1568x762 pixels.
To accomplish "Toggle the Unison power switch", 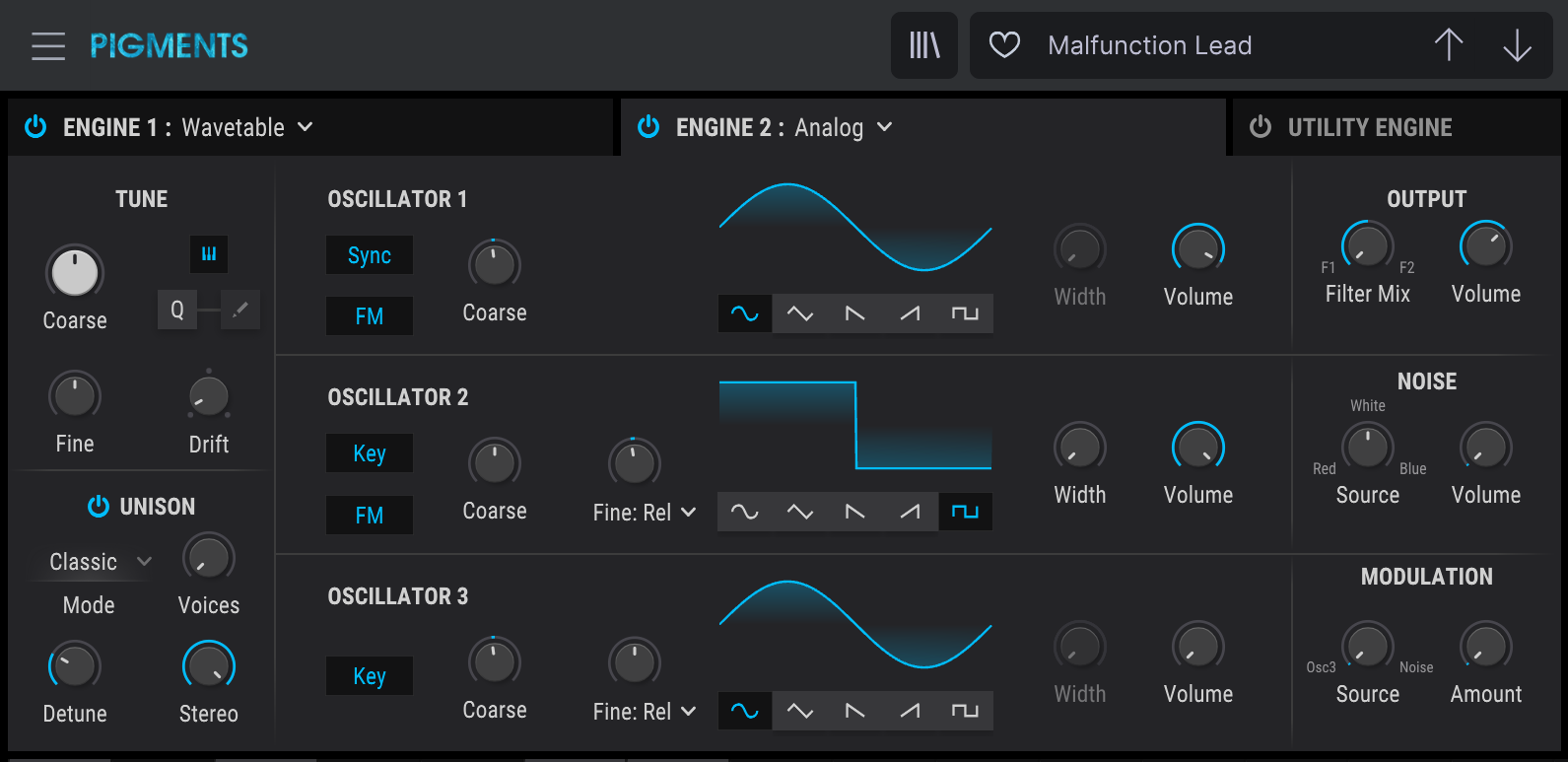I will (x=99, y=506).
